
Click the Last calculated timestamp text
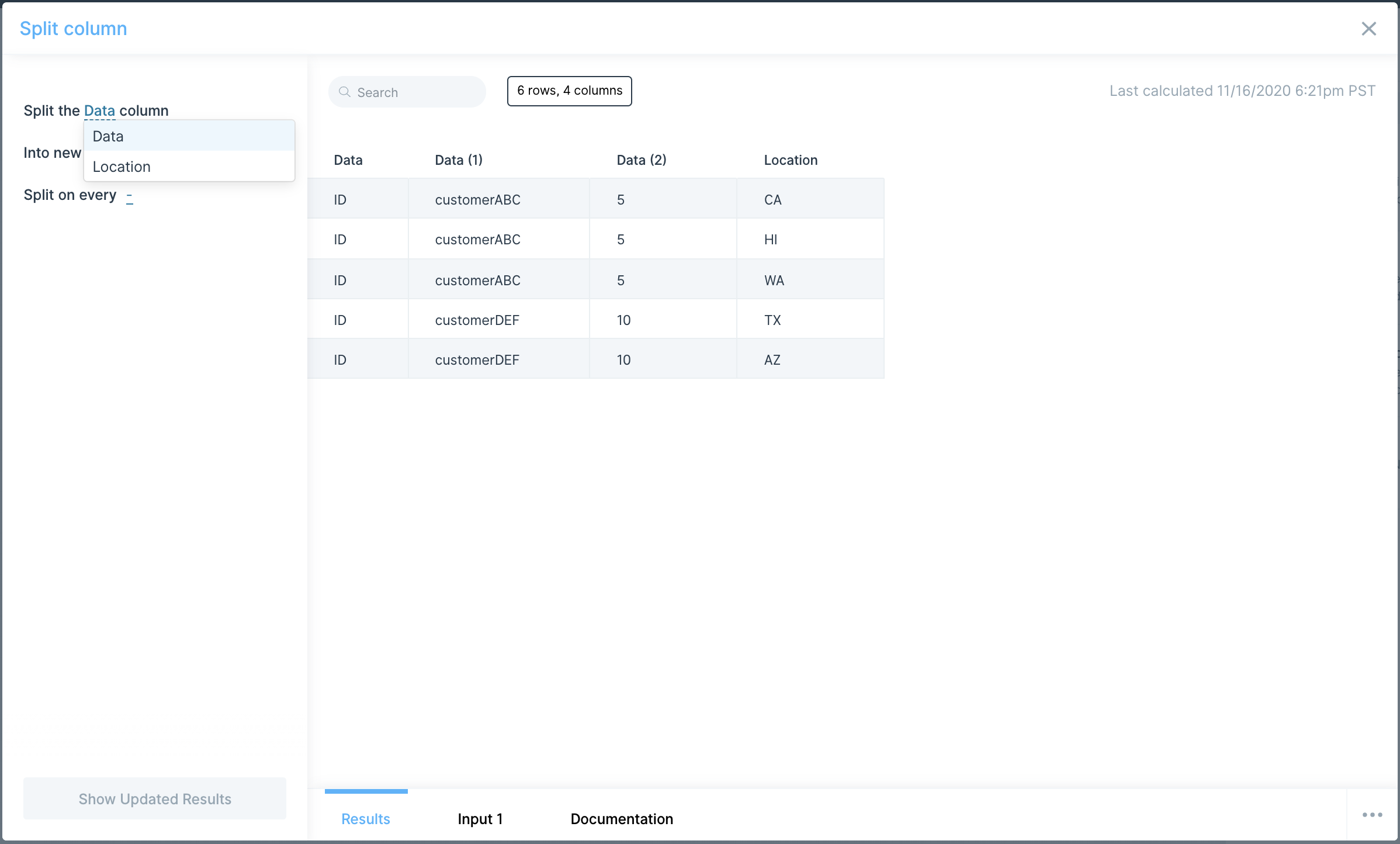1242,91
